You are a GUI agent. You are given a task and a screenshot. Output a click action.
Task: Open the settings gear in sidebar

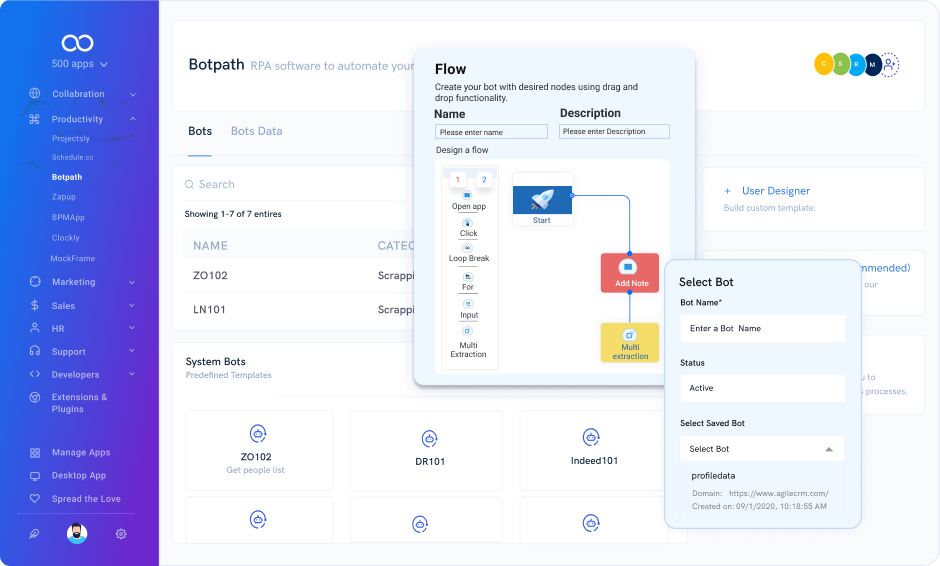121,534
